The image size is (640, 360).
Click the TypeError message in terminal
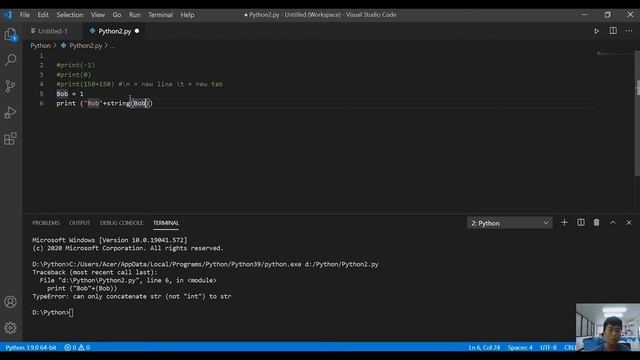[132, 296]
